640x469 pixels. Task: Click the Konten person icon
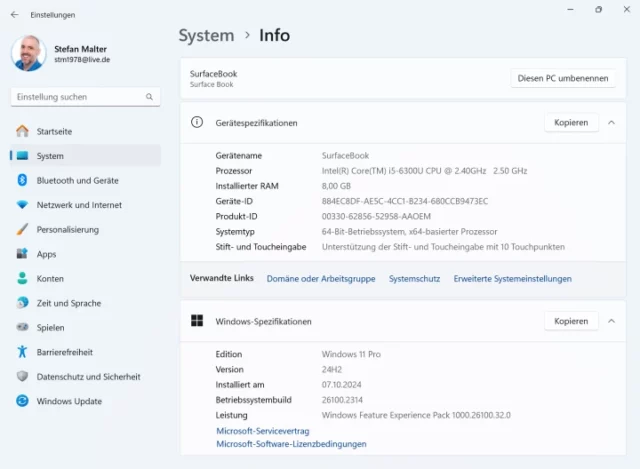[22, 278]
